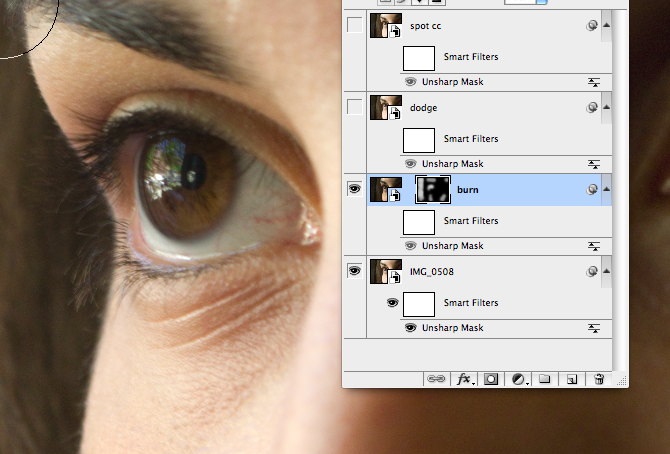This screenshot has height=454, width=670.
Task: Click the trash delete layer icon
Action: point(599,379)
